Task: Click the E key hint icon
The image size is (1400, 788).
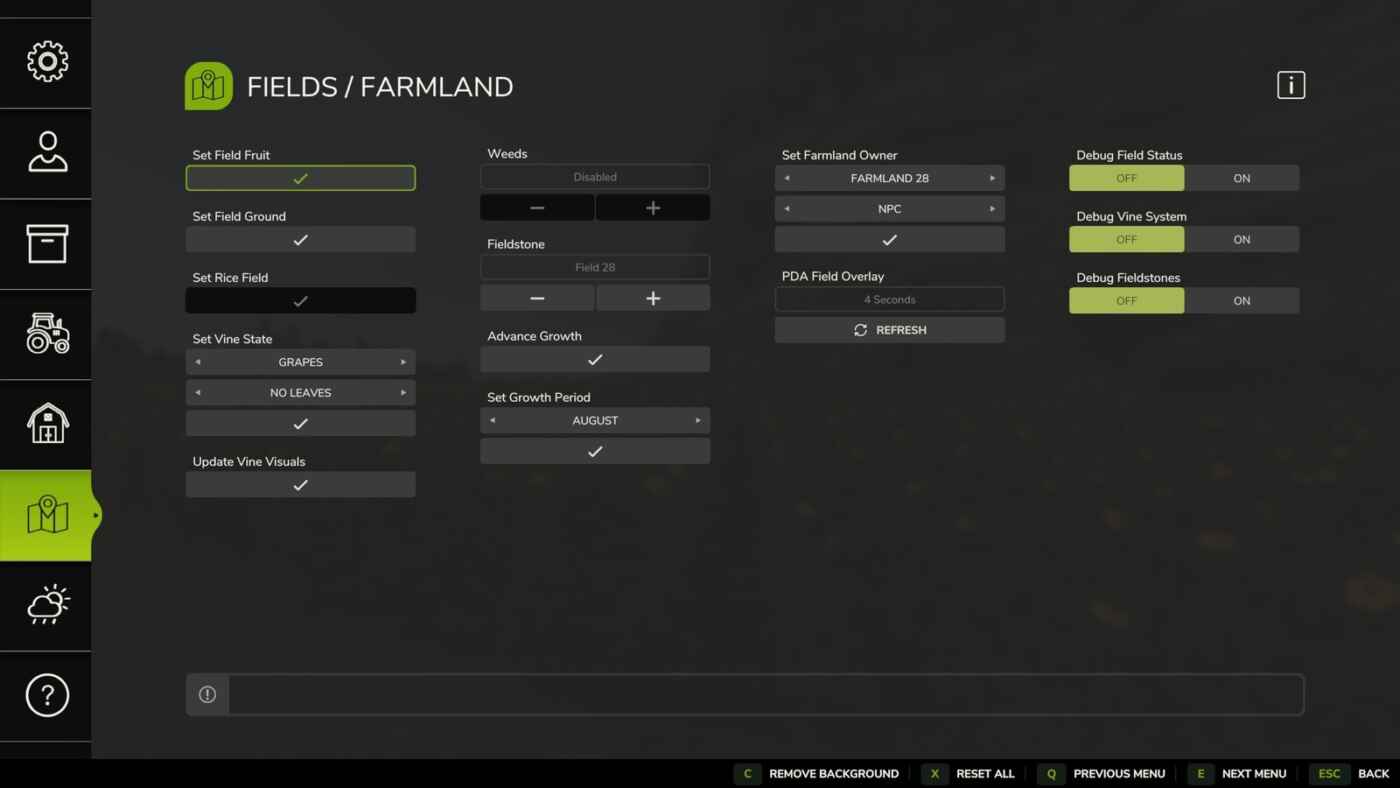Action: [1200, 774]
